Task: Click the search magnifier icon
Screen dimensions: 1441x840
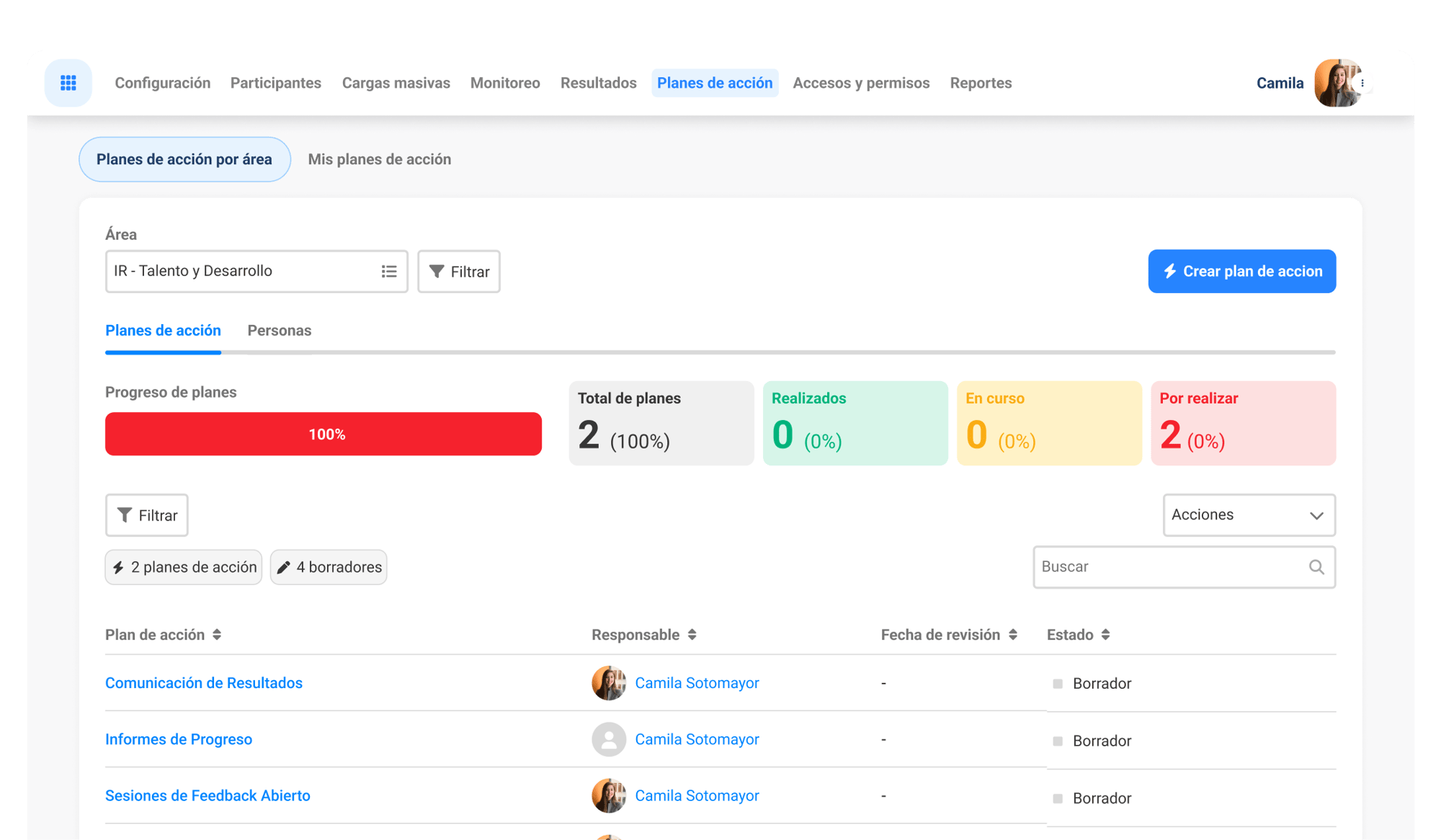Action: coord(1316,567)
